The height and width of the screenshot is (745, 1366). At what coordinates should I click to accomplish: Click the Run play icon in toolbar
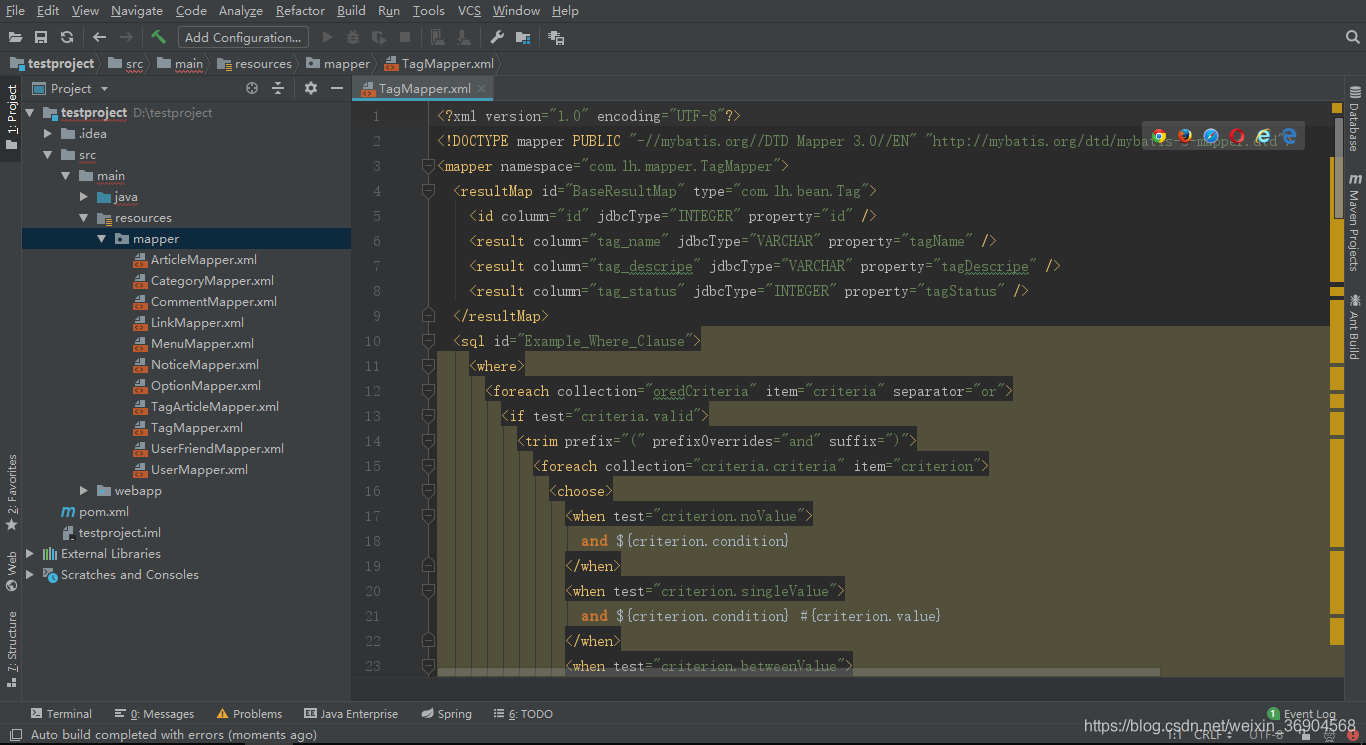coord(327,37)
